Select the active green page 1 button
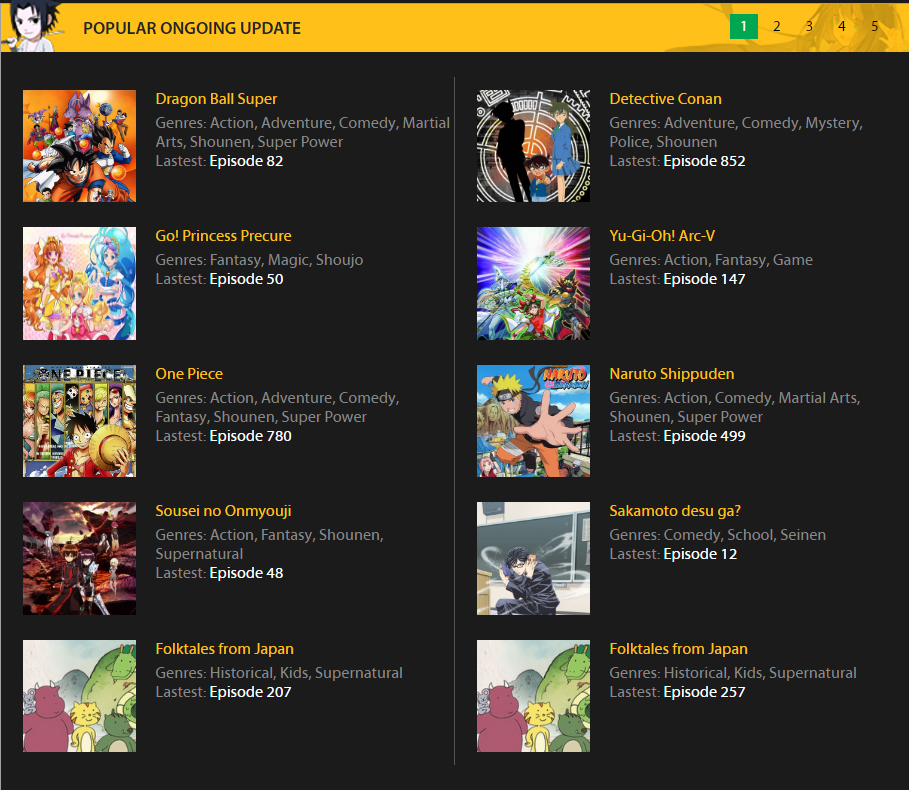Viewport: 909px width, 790px height. 743,27
